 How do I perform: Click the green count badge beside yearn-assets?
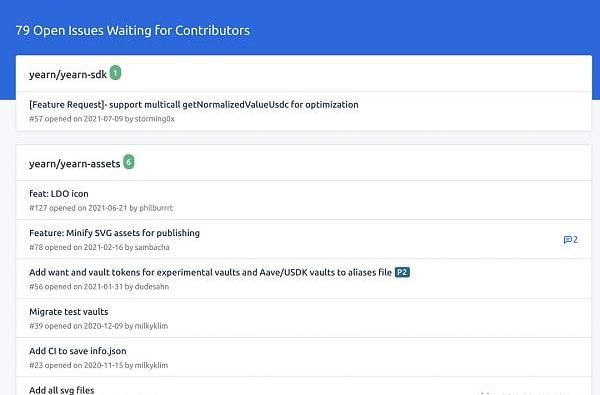[x=129, y=162]
